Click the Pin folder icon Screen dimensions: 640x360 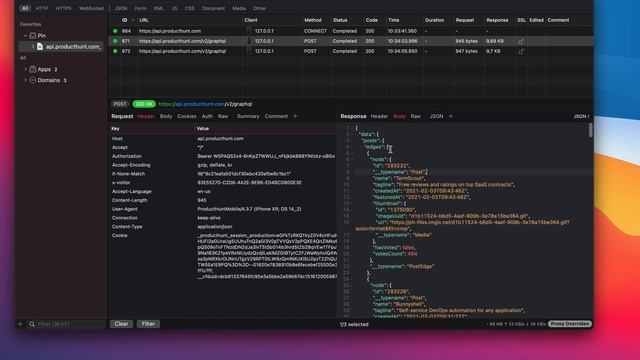(x=33, y=36)
